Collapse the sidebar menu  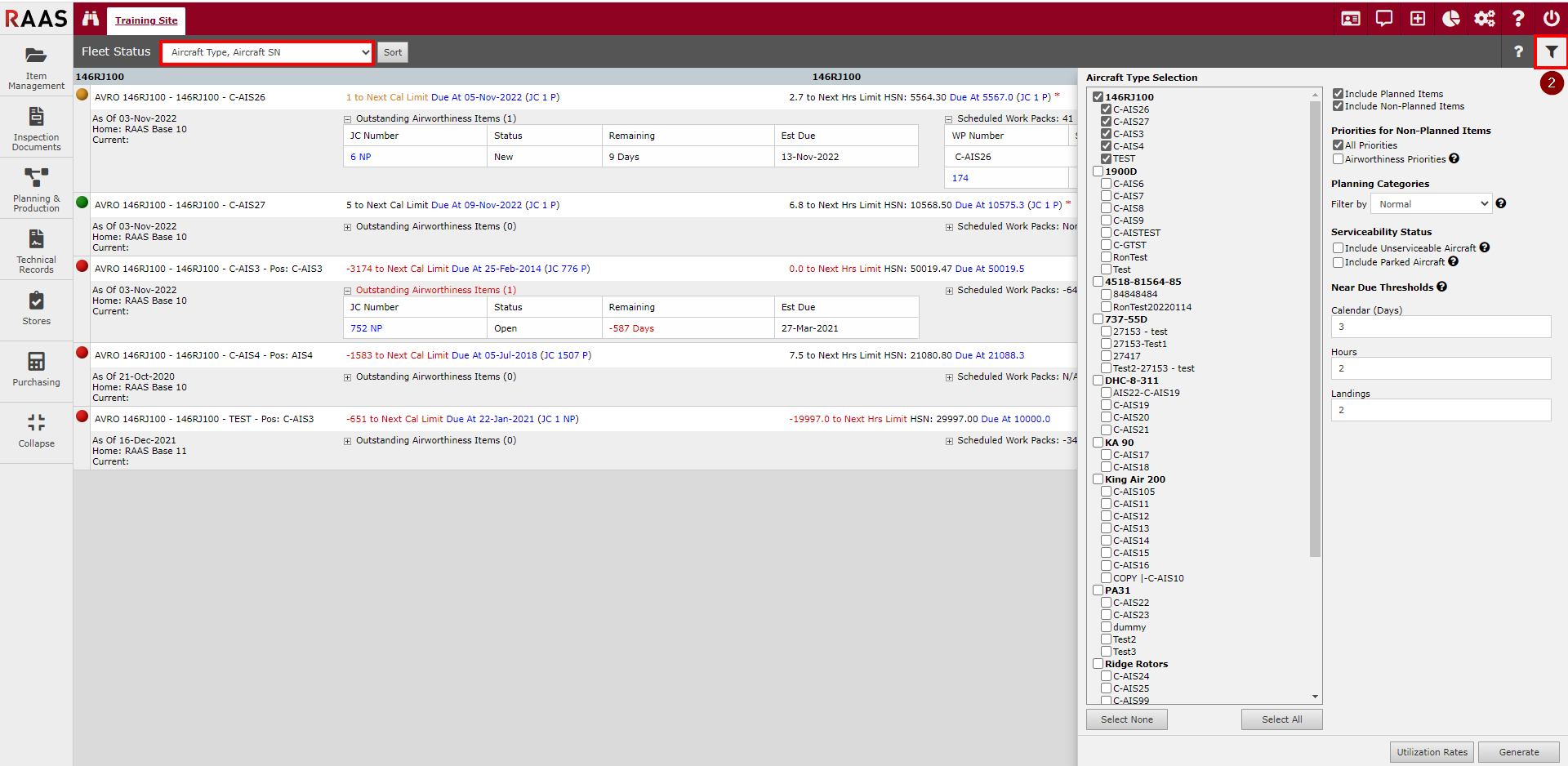[x=36, y=430]
